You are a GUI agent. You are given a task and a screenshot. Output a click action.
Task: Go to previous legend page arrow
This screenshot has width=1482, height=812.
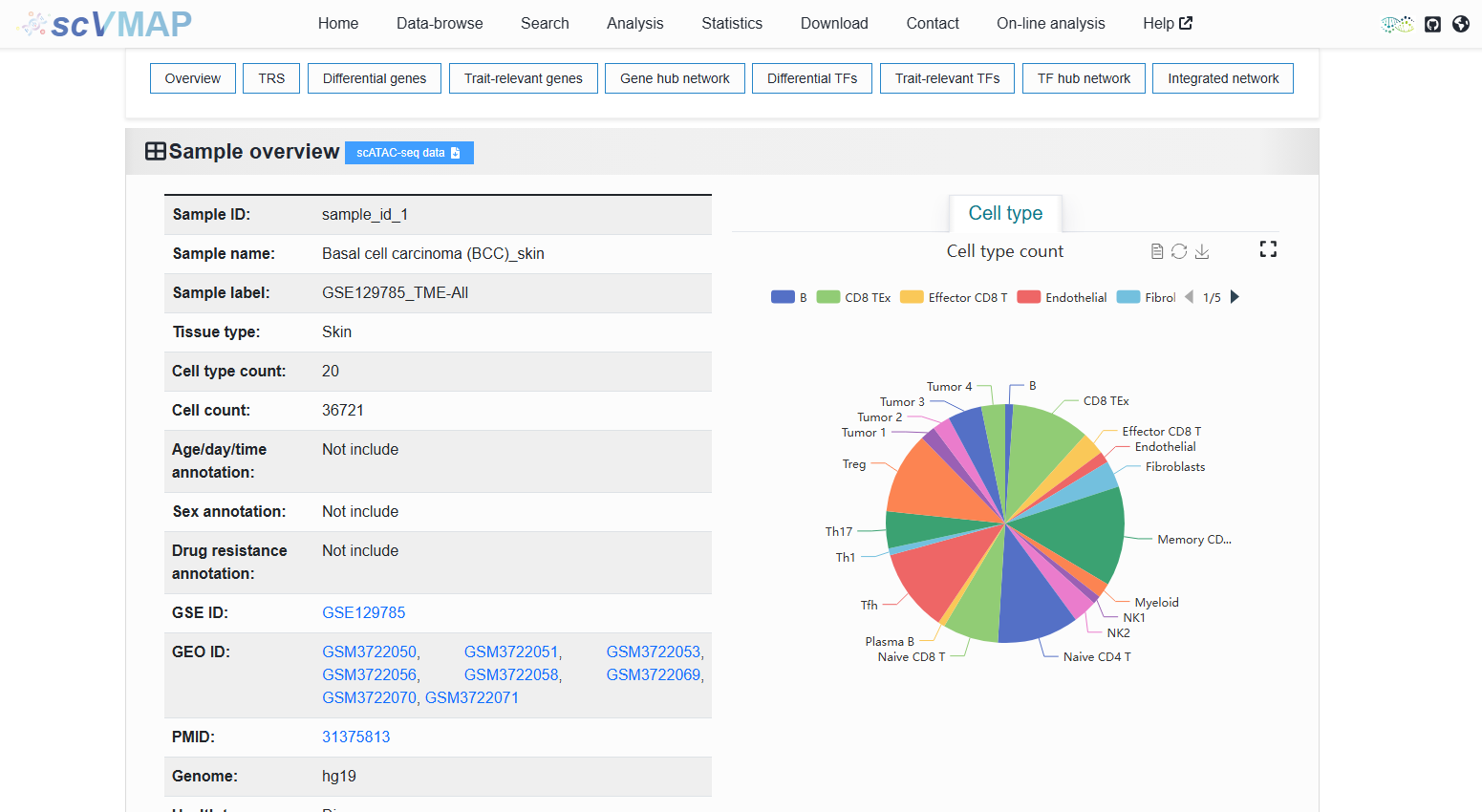pyautogui.click(x=1190, y=297)
